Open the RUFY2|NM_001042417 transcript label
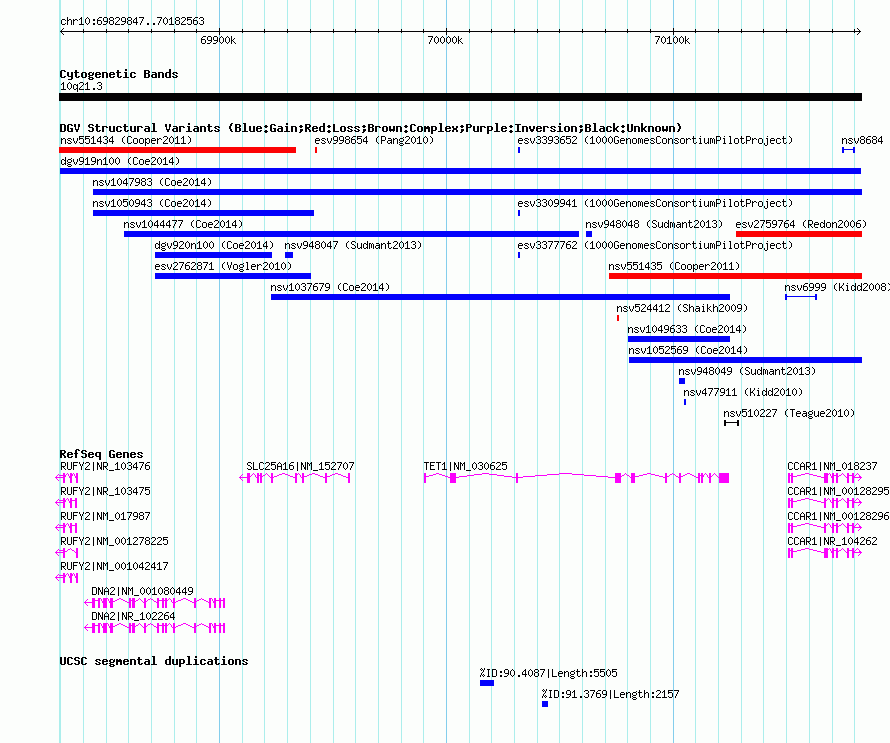The image size is (890, 743). (x=114, y=566)
